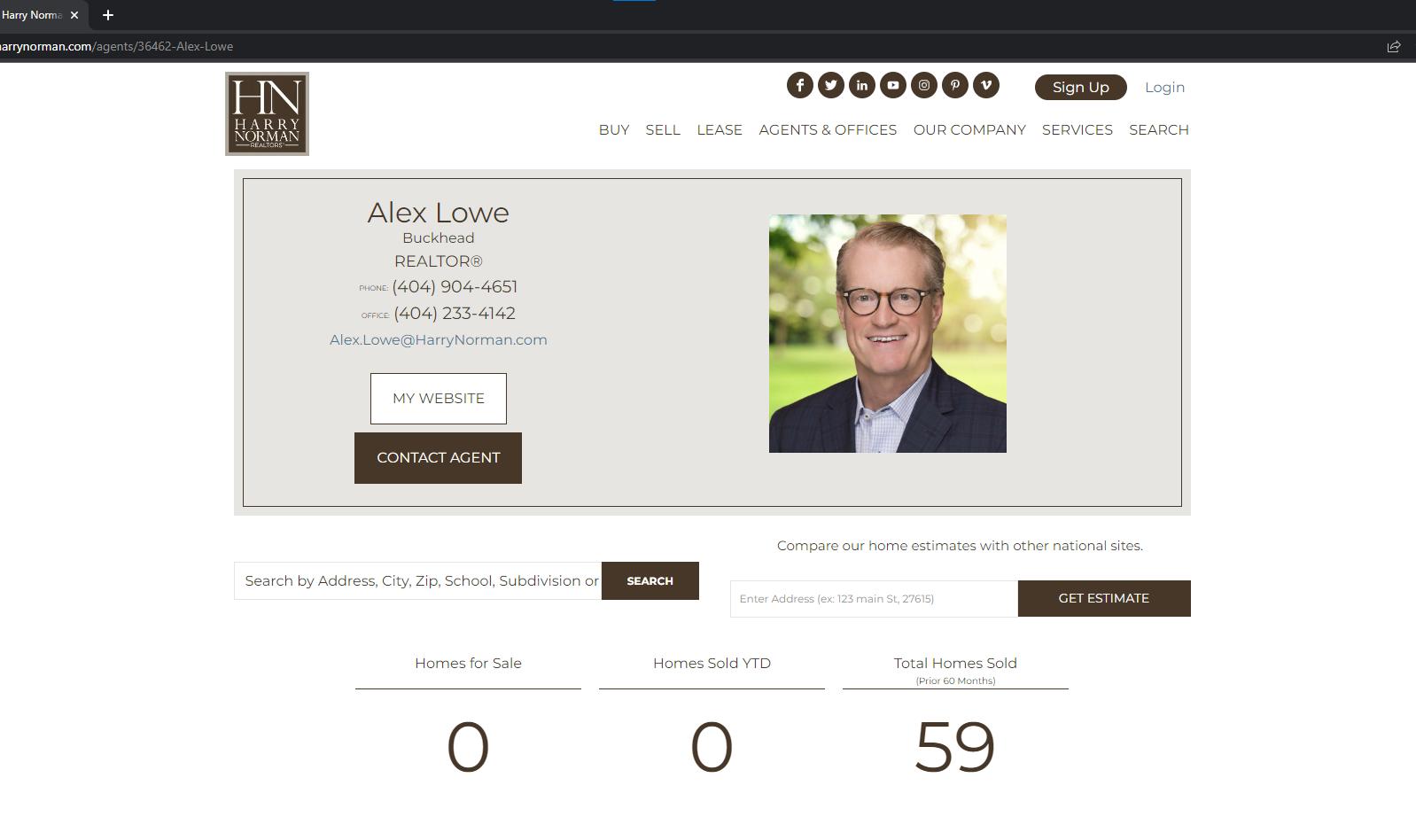
Task: Focus the property search address field
Action: point(417,580)
